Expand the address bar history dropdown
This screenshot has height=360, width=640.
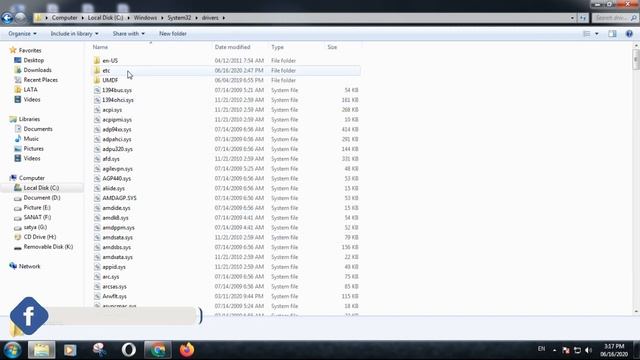(572, 18)
